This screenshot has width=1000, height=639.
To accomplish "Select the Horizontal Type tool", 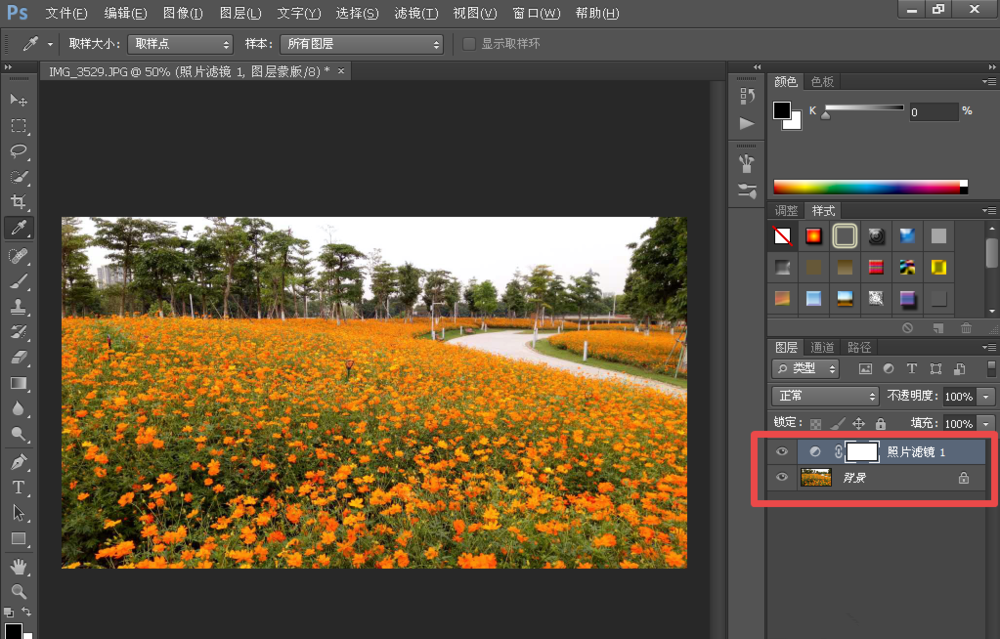I will click(18, 487).
